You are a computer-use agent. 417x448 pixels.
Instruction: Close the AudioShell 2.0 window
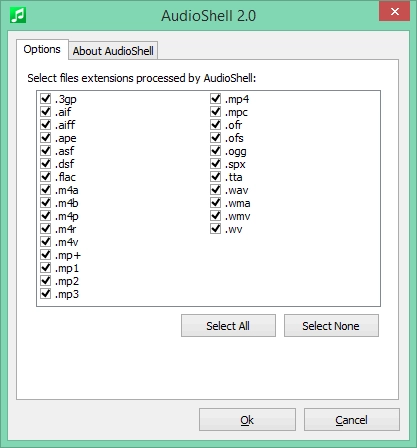[x=394, y=12]
